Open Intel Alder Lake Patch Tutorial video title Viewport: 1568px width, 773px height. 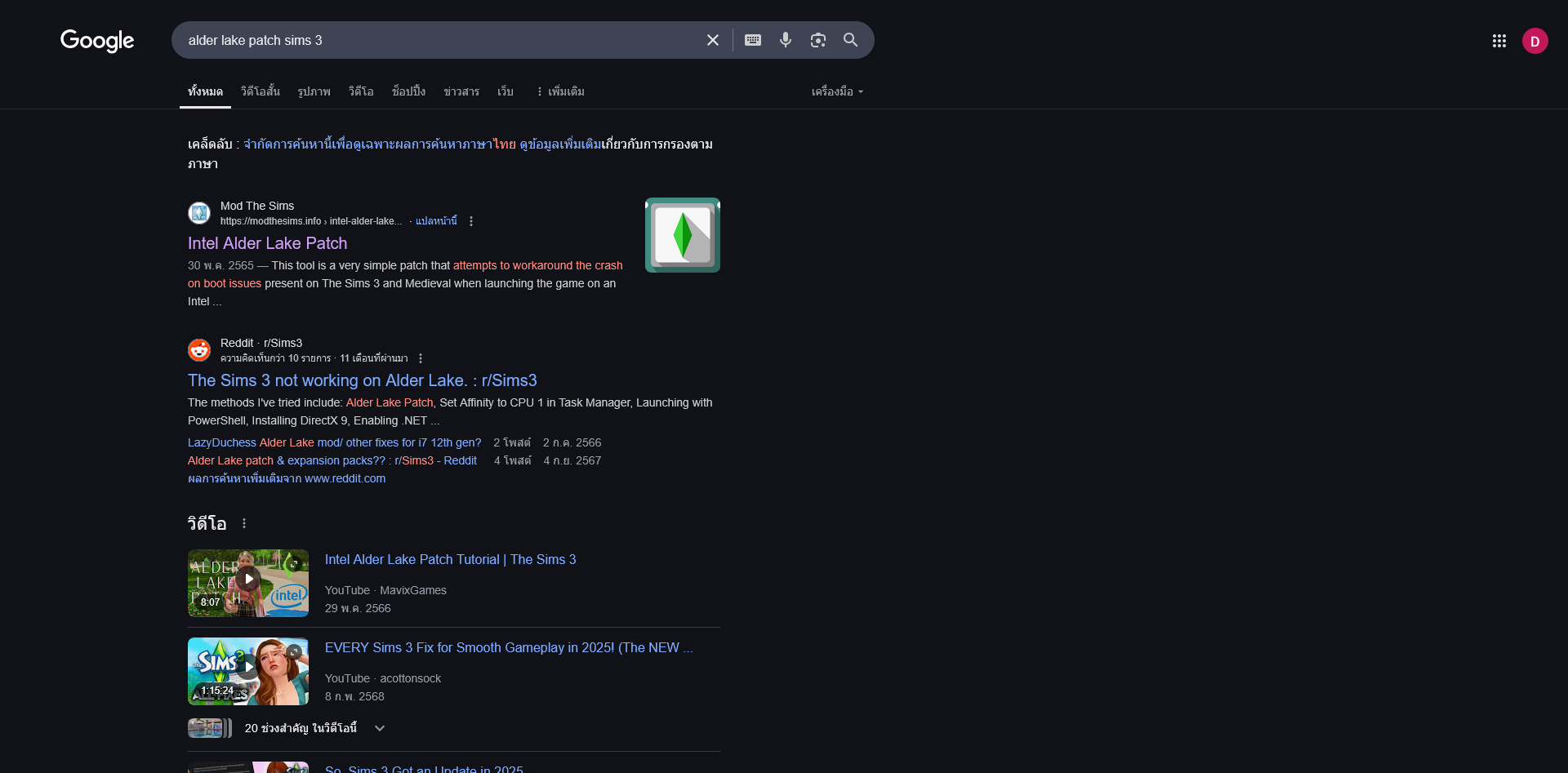click(451, 559)
